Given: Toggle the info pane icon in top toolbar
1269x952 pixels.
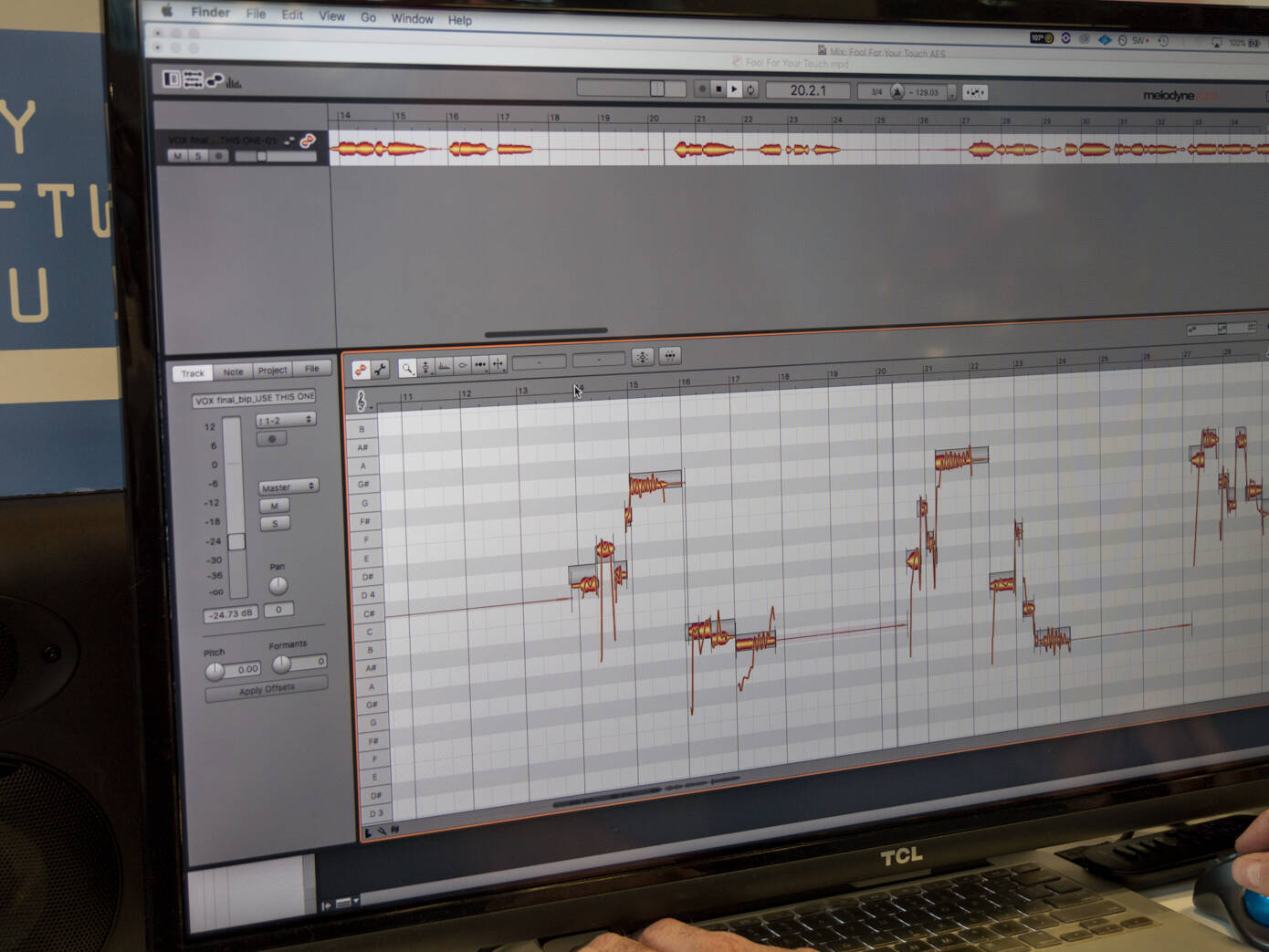Looking at the screenshot, I should click(x=171, y=79).
